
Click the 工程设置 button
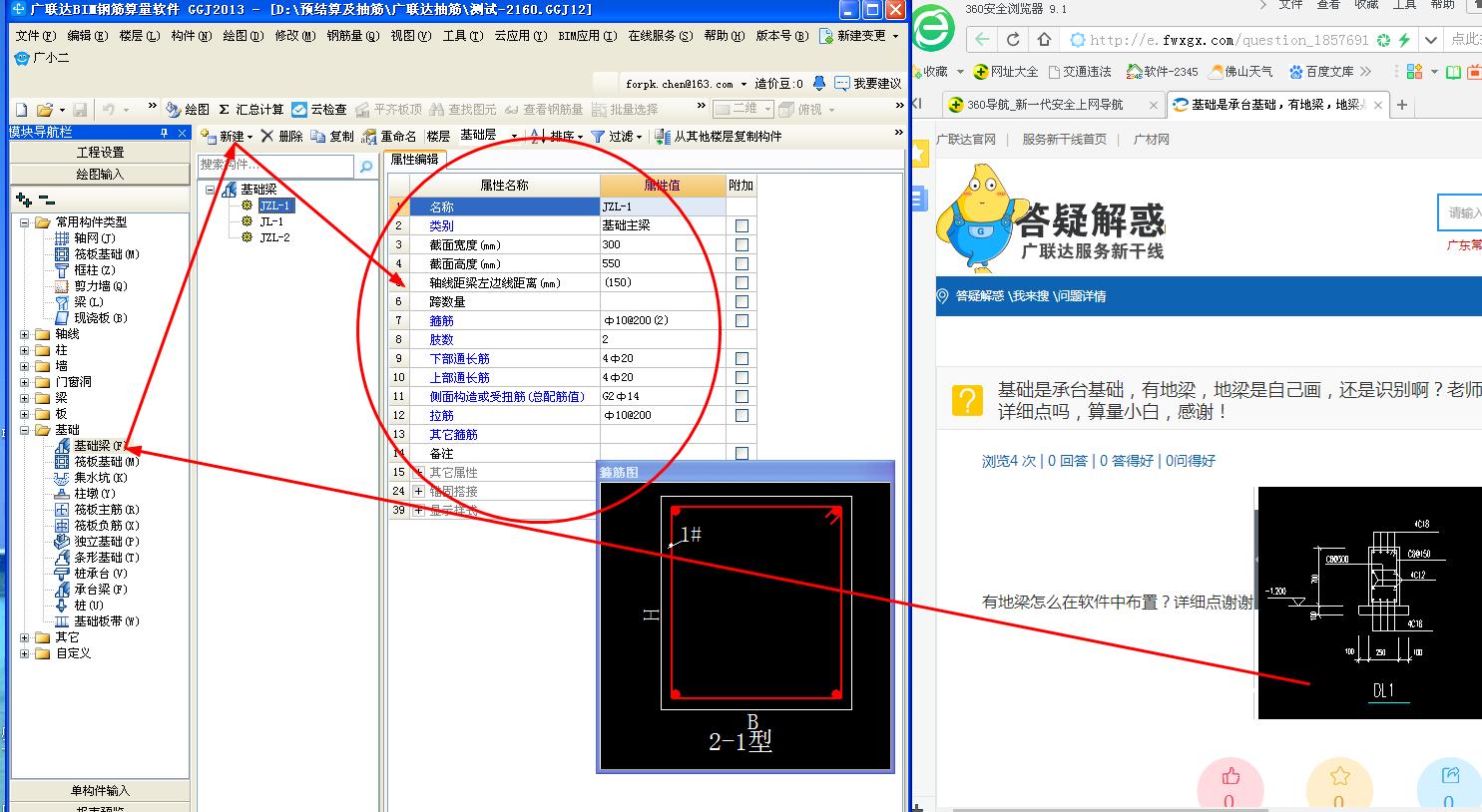[x=100, y=153]
